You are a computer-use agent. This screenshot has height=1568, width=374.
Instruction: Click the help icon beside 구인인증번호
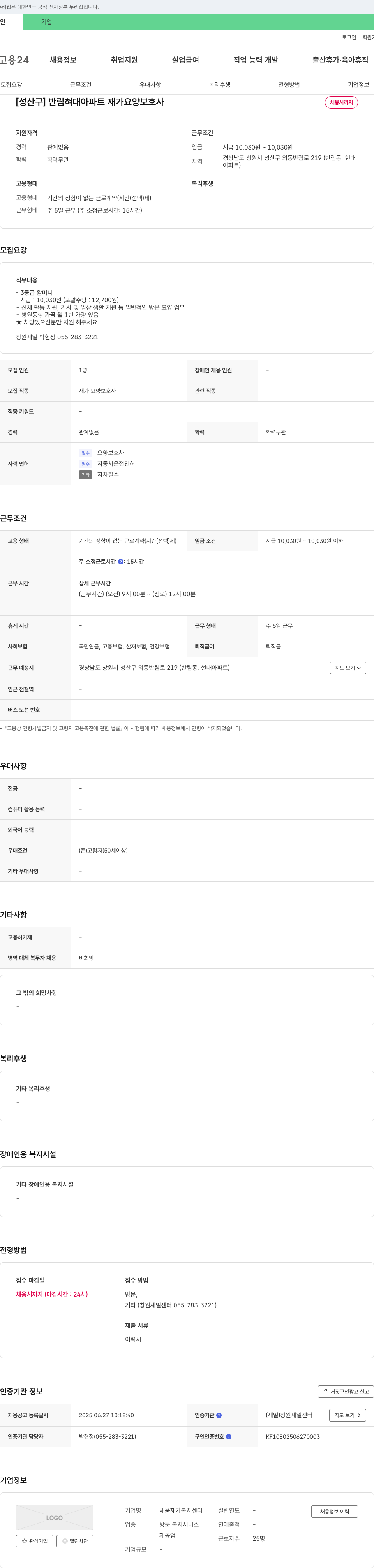(x=229, y=1436)
